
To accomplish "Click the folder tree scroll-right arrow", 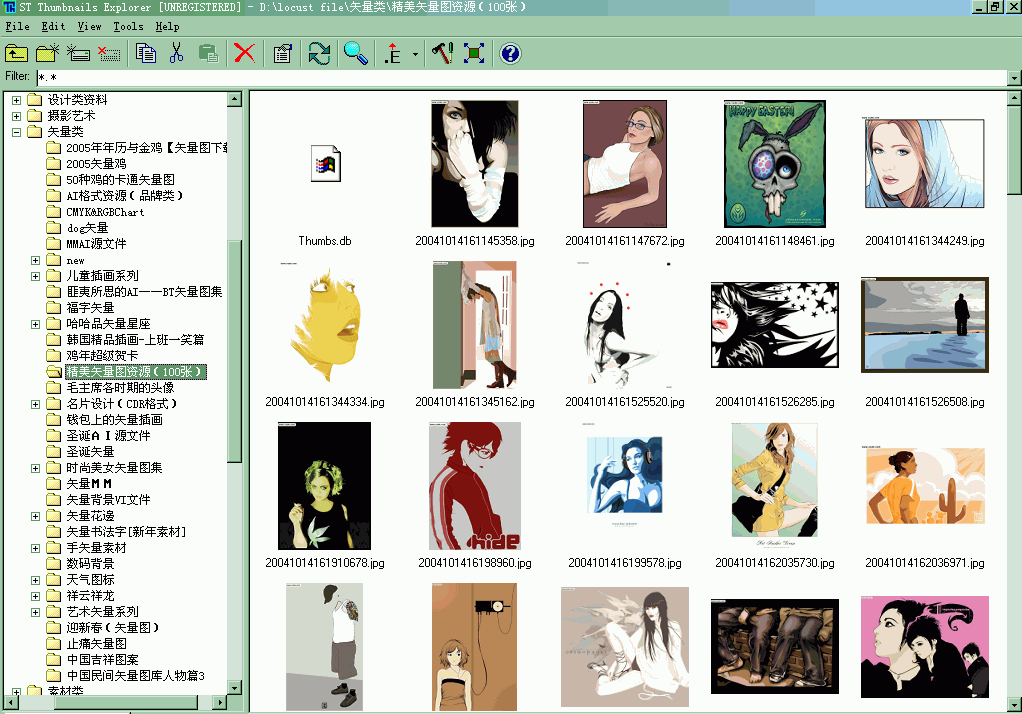I will pos(220,702).
